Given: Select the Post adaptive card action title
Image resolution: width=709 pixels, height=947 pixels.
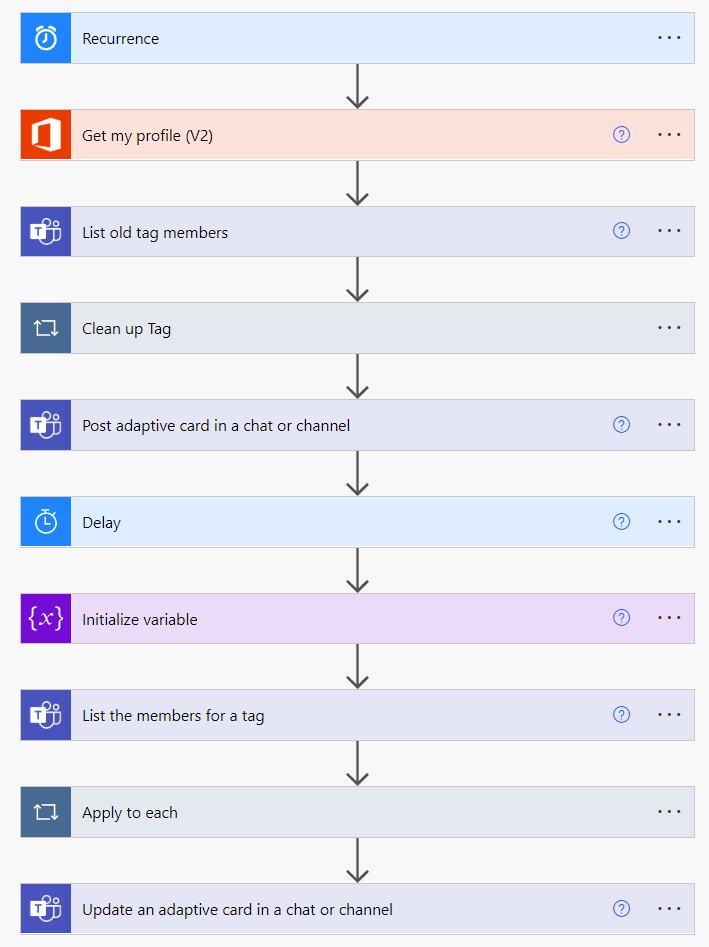Looking at the screenshot, I should pos(215,424).
